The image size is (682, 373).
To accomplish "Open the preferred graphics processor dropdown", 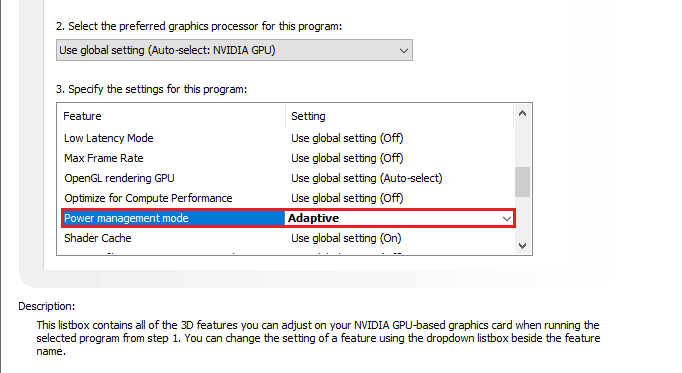I will tap(234, 50).
